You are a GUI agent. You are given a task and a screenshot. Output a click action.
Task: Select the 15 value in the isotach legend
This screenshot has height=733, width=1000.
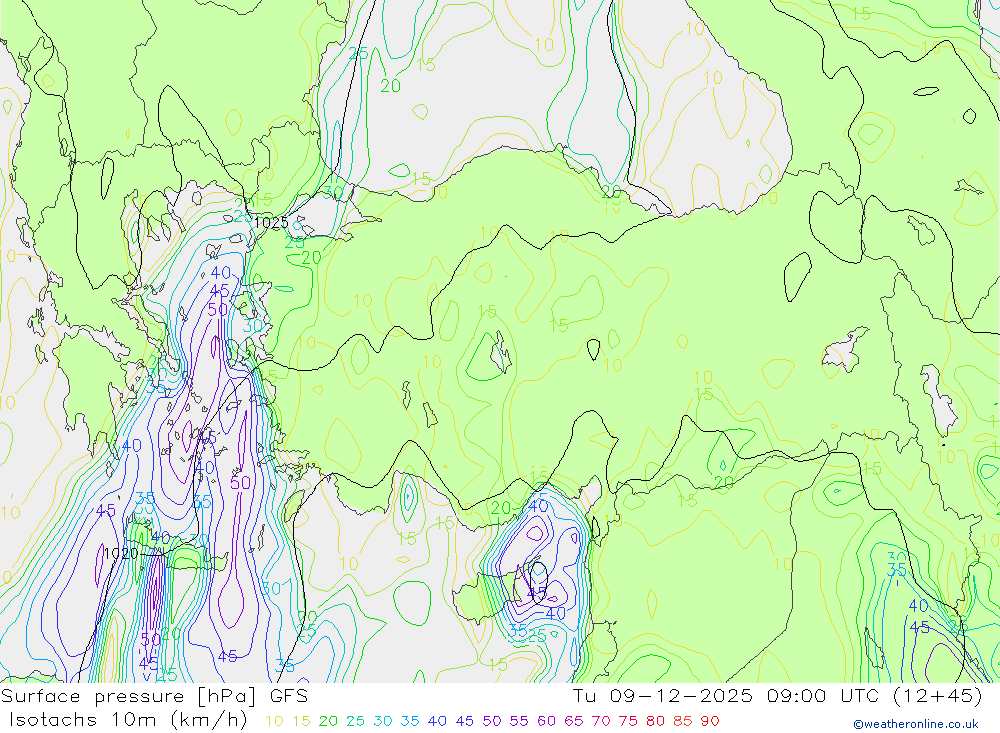pos(301,721)
